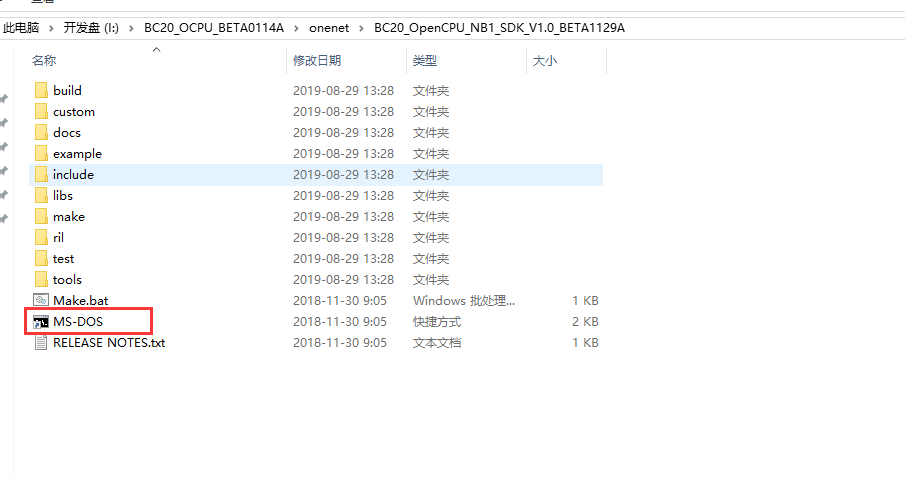This screenshot has height=477, width=905.
Task: Select the file name 'tools'
Action: point(68,280)
